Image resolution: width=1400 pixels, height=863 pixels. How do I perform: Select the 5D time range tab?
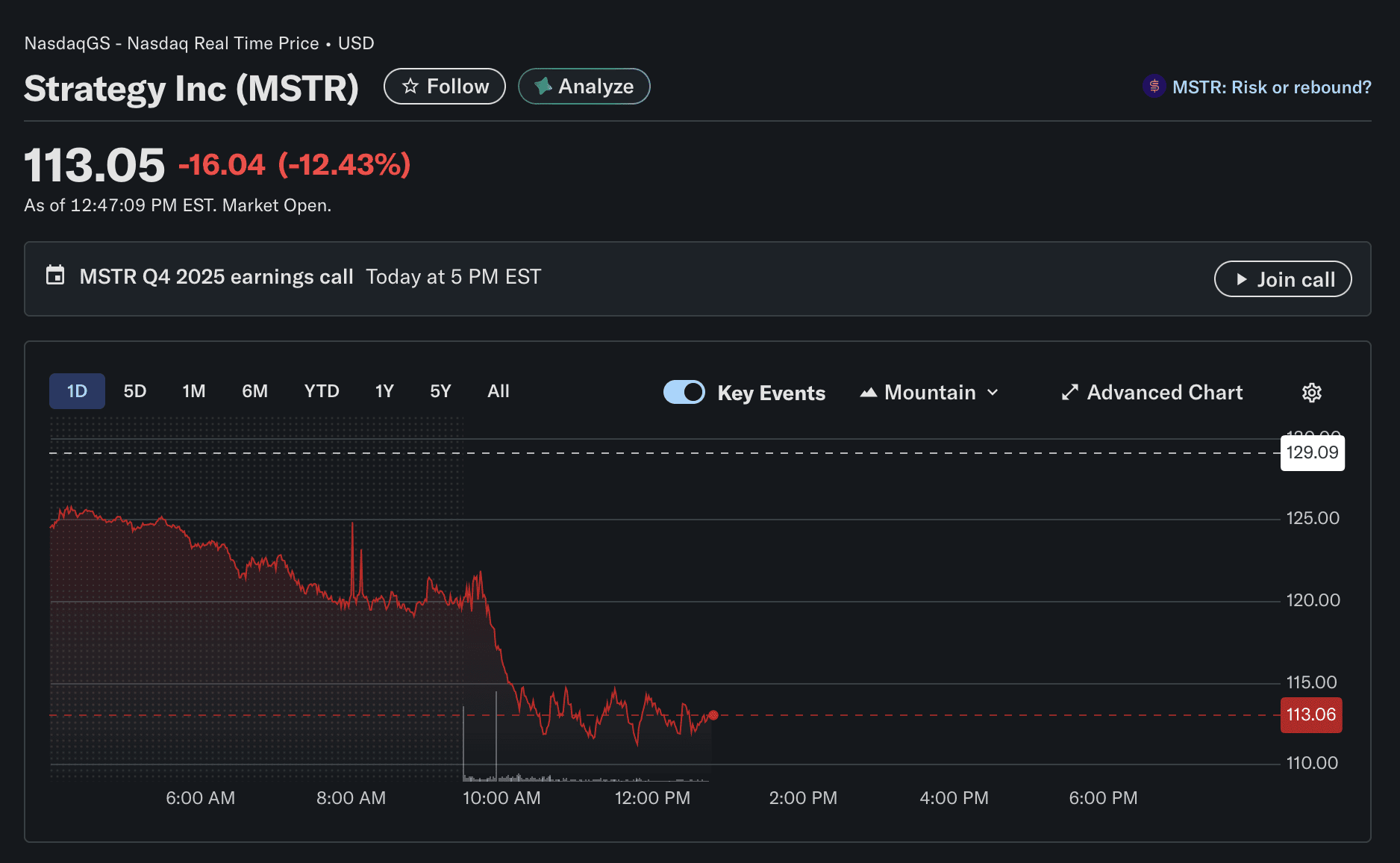(135, 391)
